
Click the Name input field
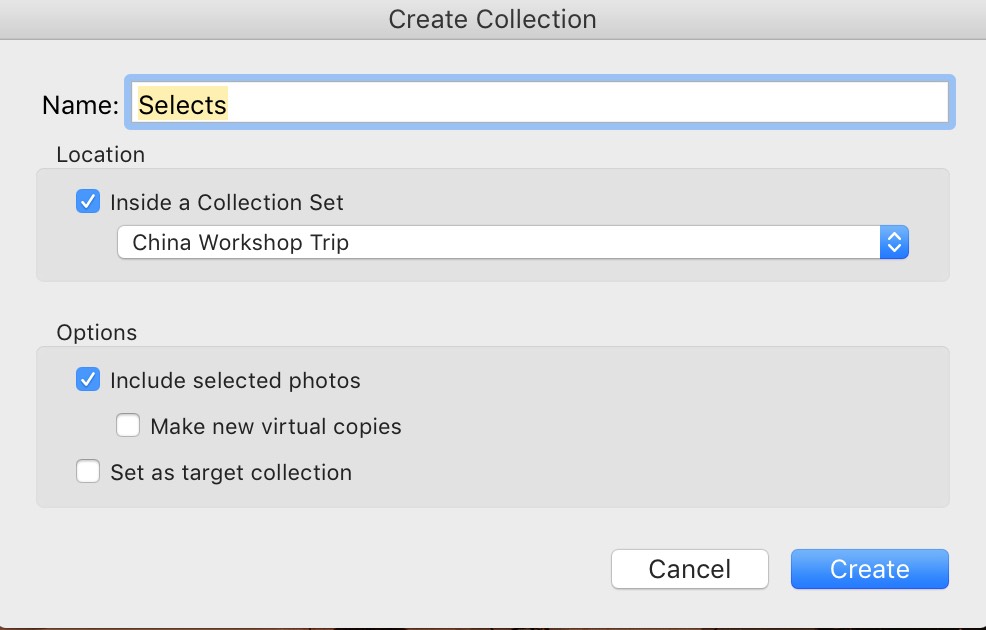point(540,102)
